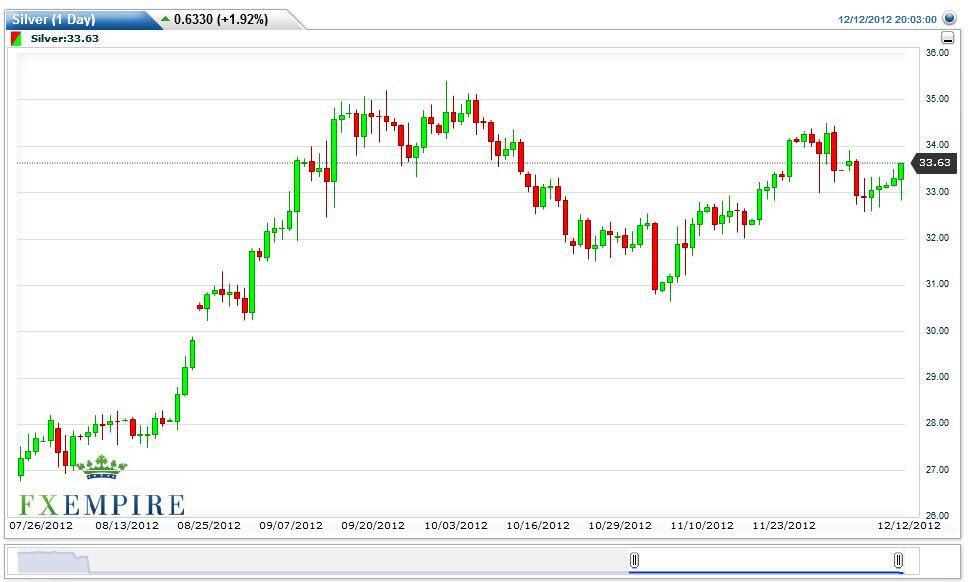Image resolution: width=971 pixels, height=582 pixels.
Task: Collapse the chart panel with minus button
Action: [947, 38]
